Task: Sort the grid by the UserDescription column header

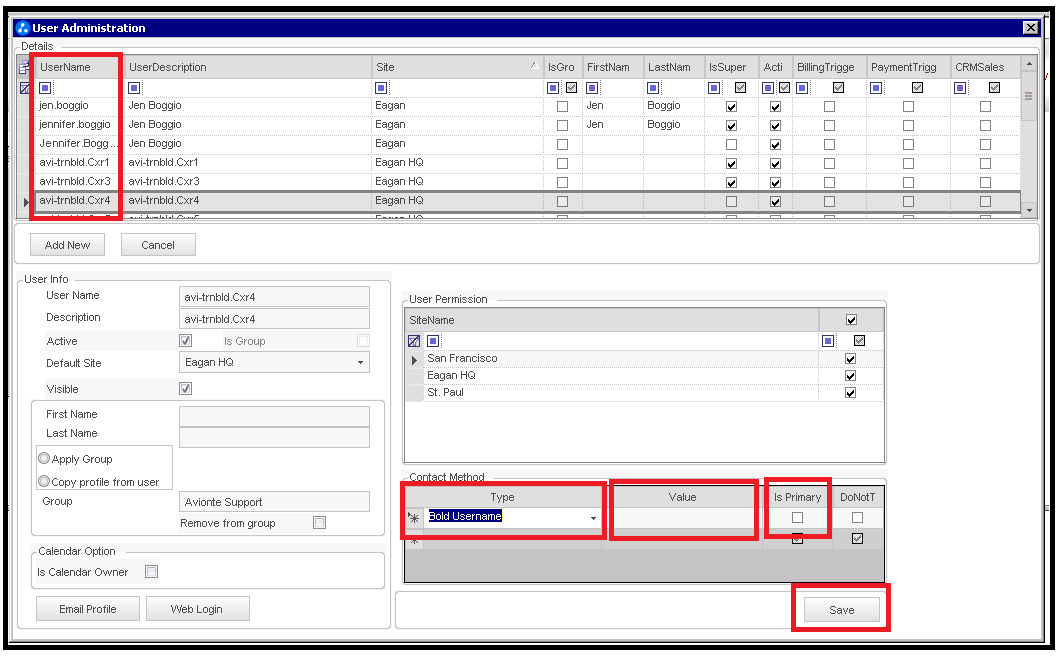Action: point(247,67)
